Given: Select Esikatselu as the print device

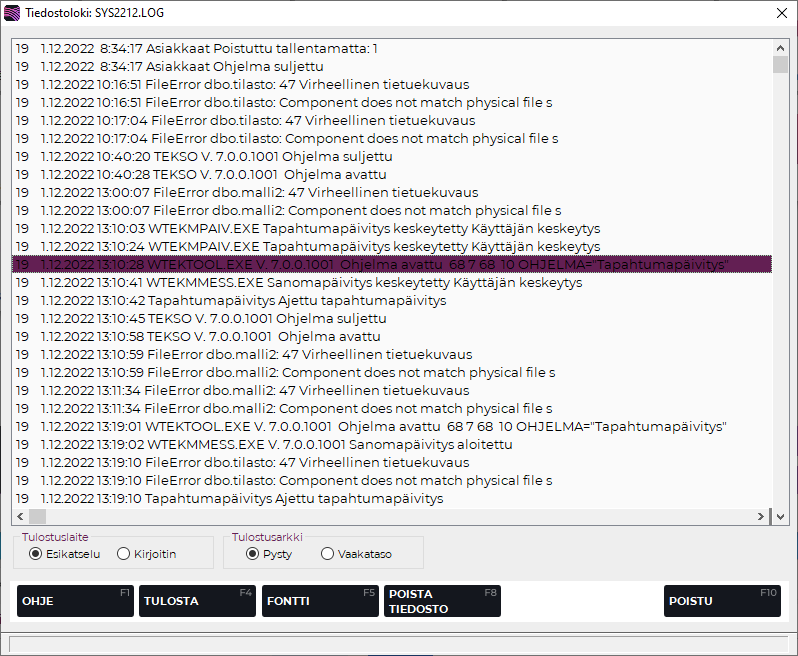Looking at the screenshot, I should (x=36, y=554).
